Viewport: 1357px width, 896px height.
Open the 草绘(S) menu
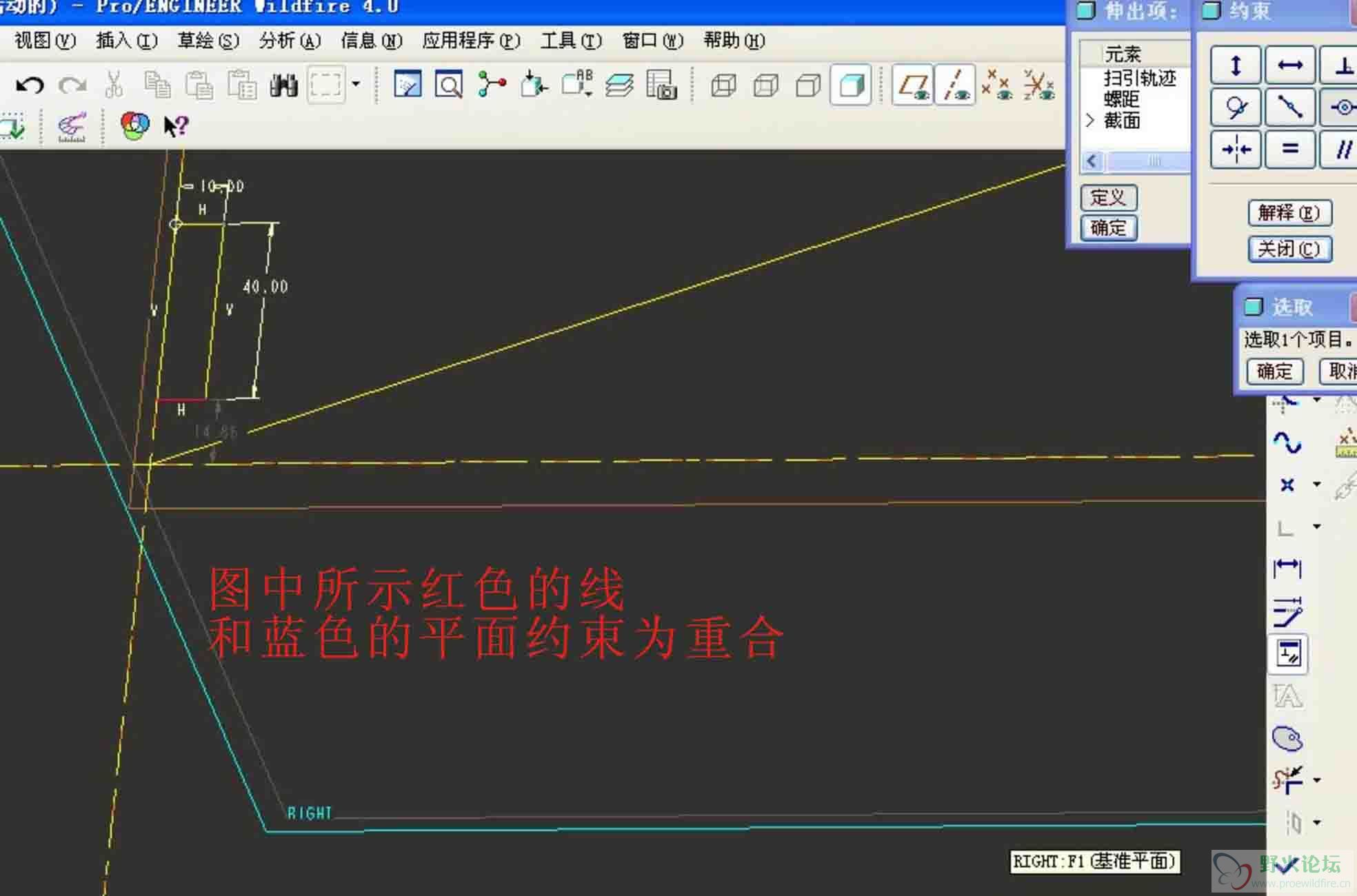[x=208, y=41]
